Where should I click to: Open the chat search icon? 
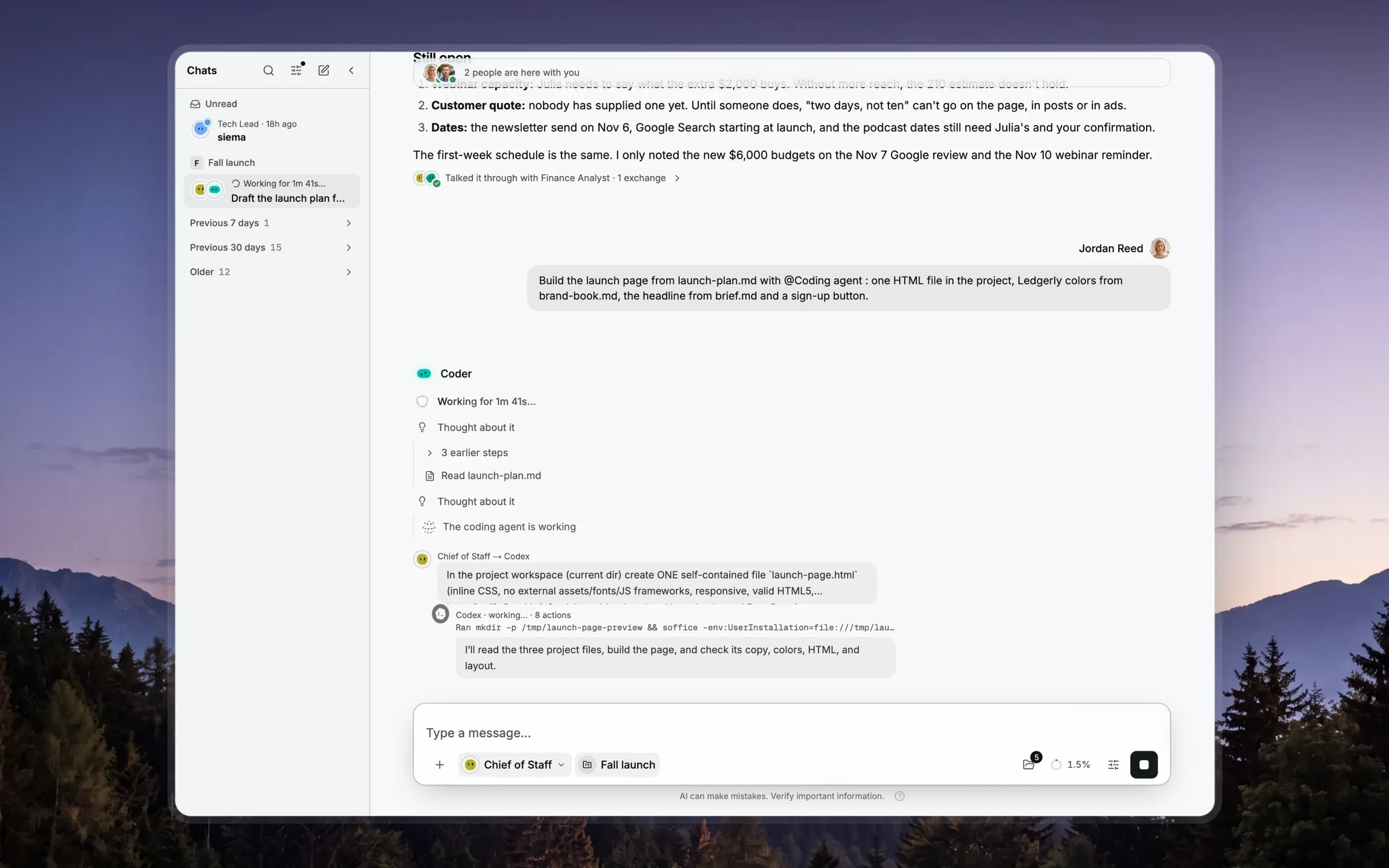click(268, 71)
